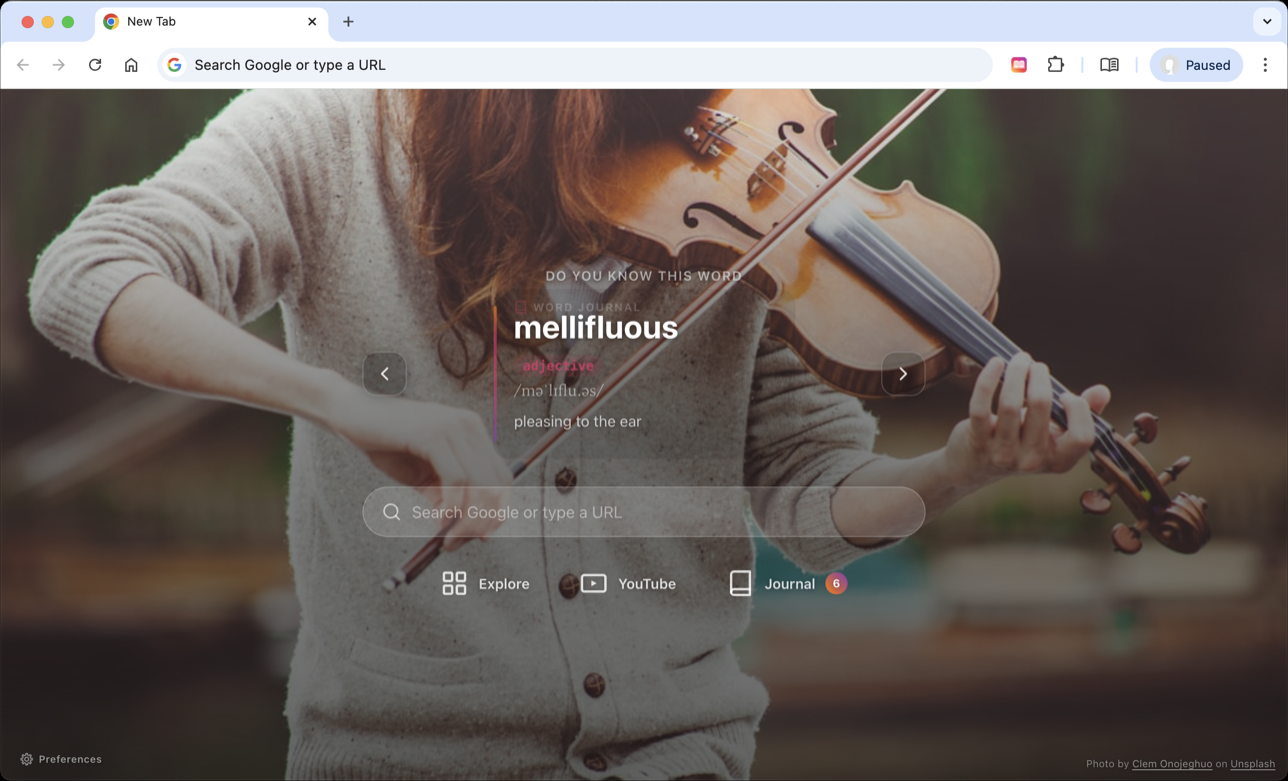1288x781 pixels.
Task: Click the Google logo in the address bar
Action: [175, 64]
